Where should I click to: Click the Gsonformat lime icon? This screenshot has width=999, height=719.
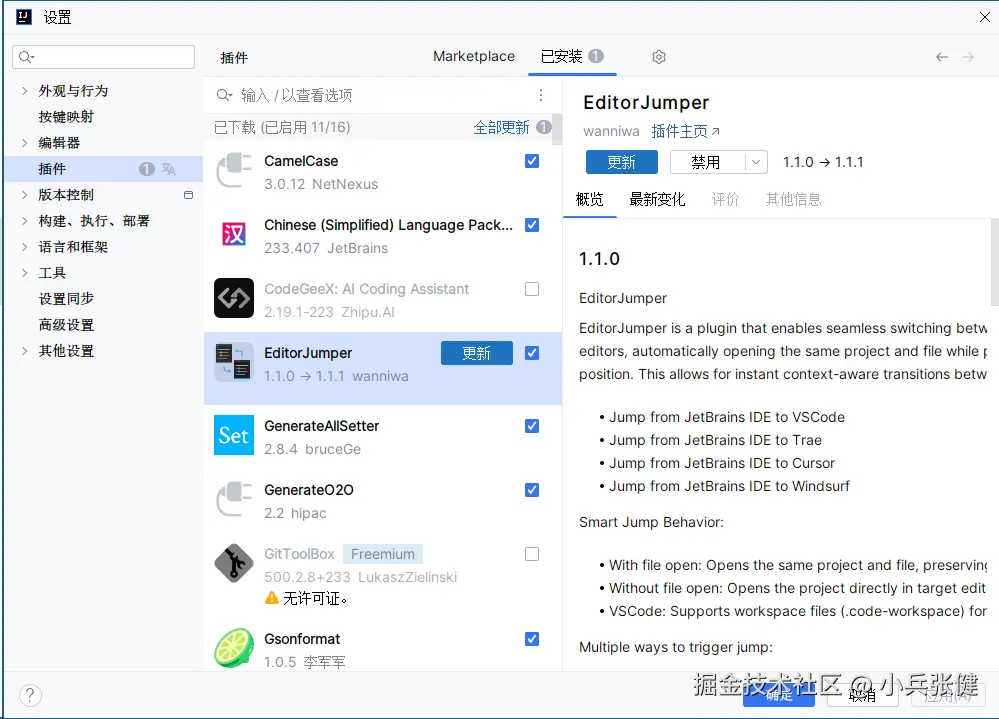tap(234, 648)
